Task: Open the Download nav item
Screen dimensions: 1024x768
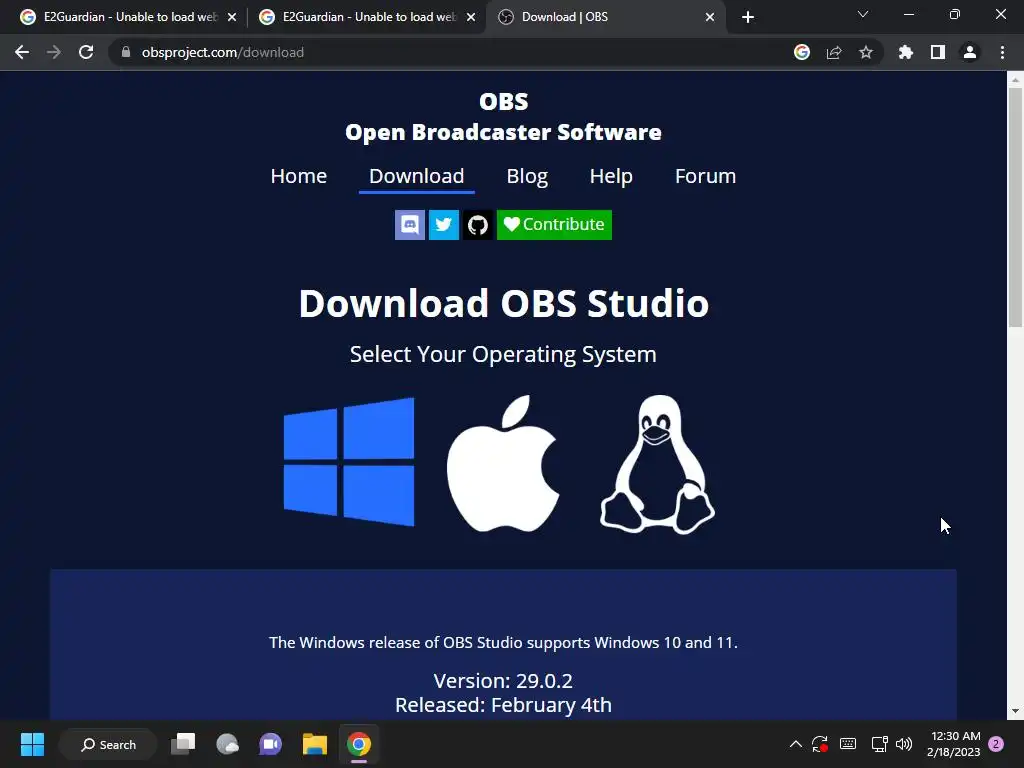Action: point(417,176)
